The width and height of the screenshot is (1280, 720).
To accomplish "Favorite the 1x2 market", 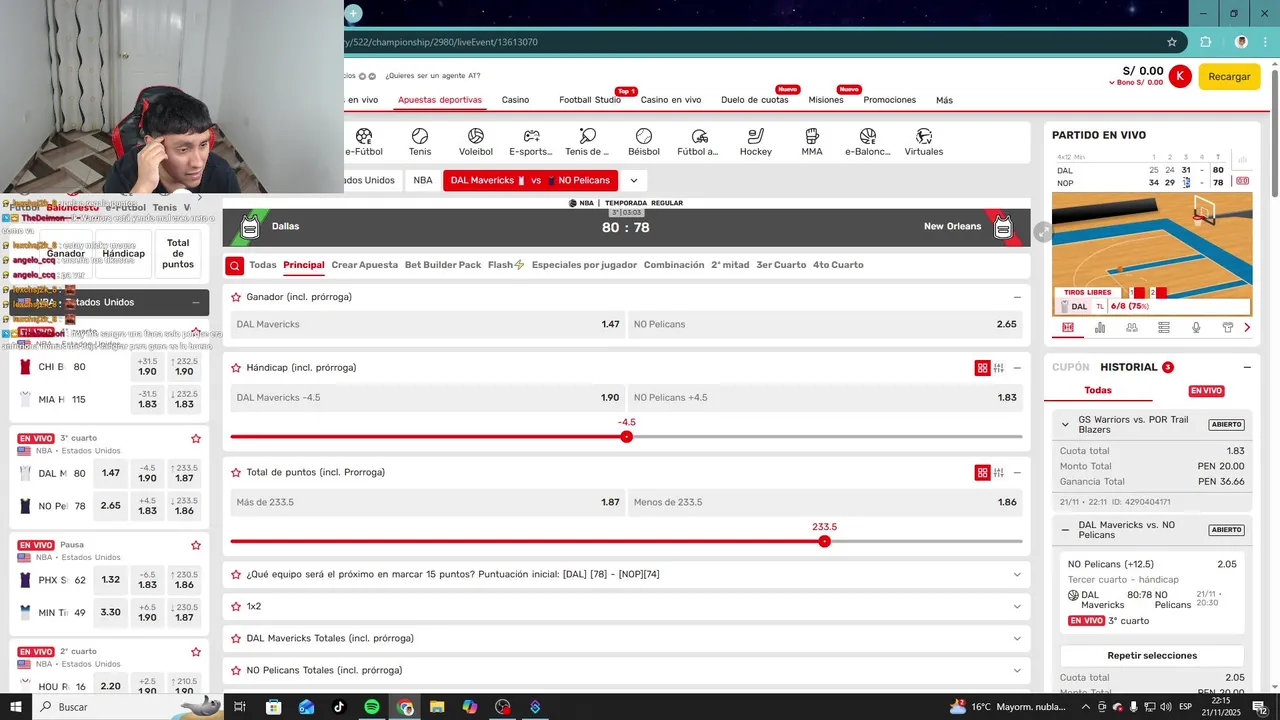I will pyautogui.click(x=236, y=607).
